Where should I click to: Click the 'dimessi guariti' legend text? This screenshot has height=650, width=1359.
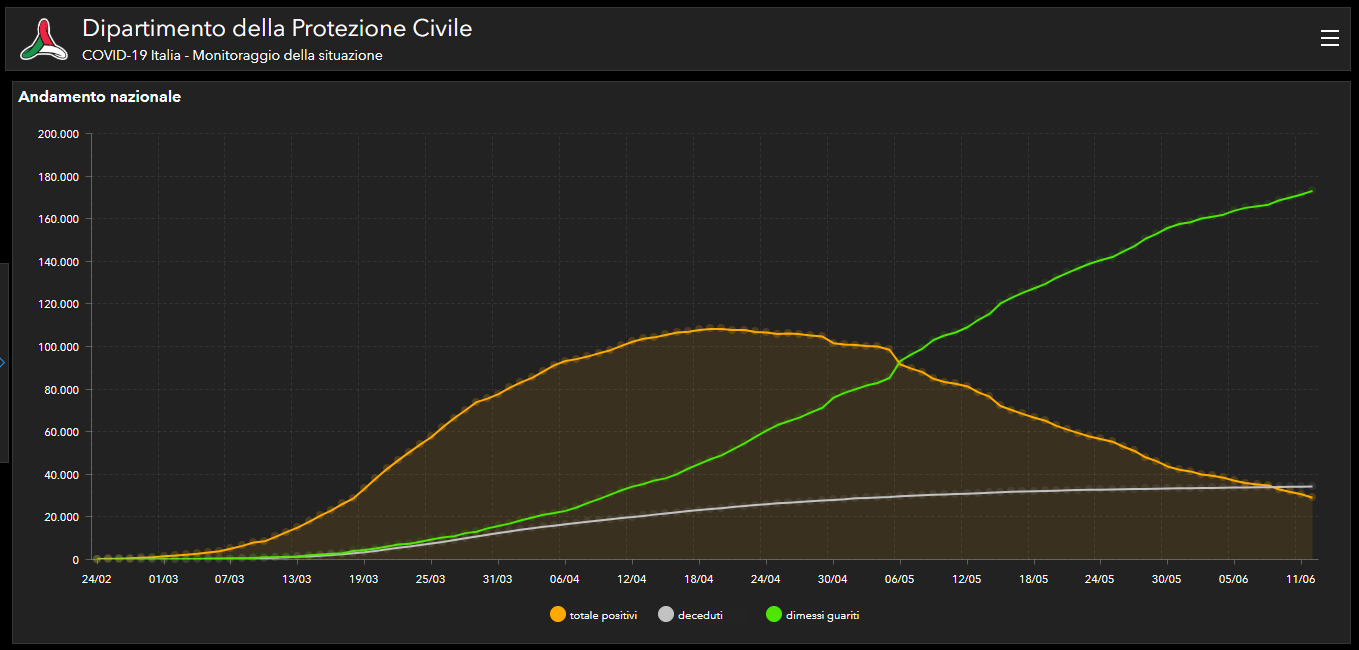tap(822, 616)
